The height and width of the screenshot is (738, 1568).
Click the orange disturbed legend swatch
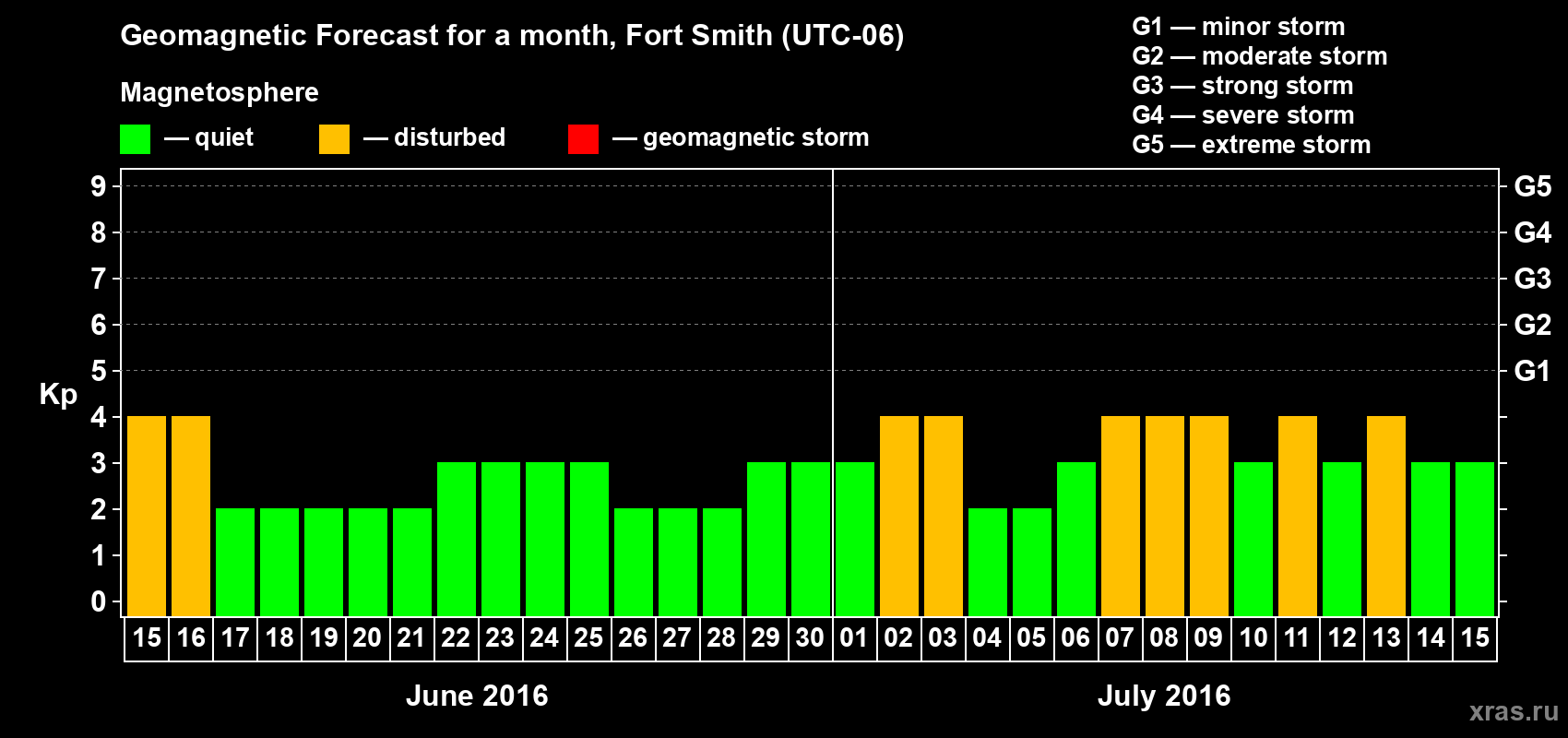tap(334, 139)
